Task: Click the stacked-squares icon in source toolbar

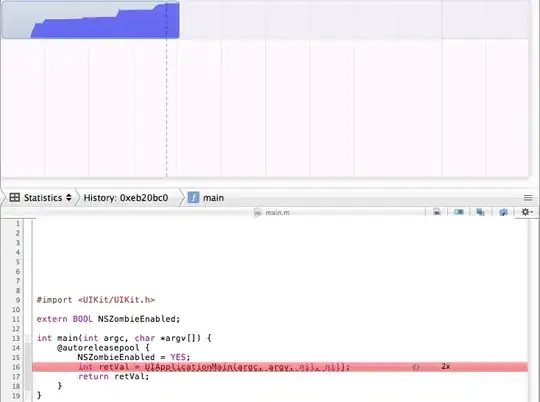Action: tap(480, 212)
